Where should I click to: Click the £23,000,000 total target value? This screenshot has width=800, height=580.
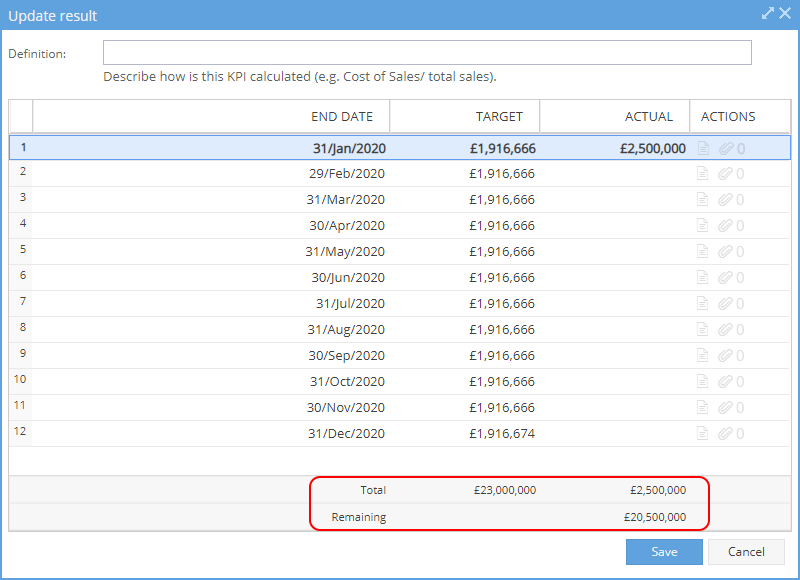pyautogui.click(x=505, y=490)
